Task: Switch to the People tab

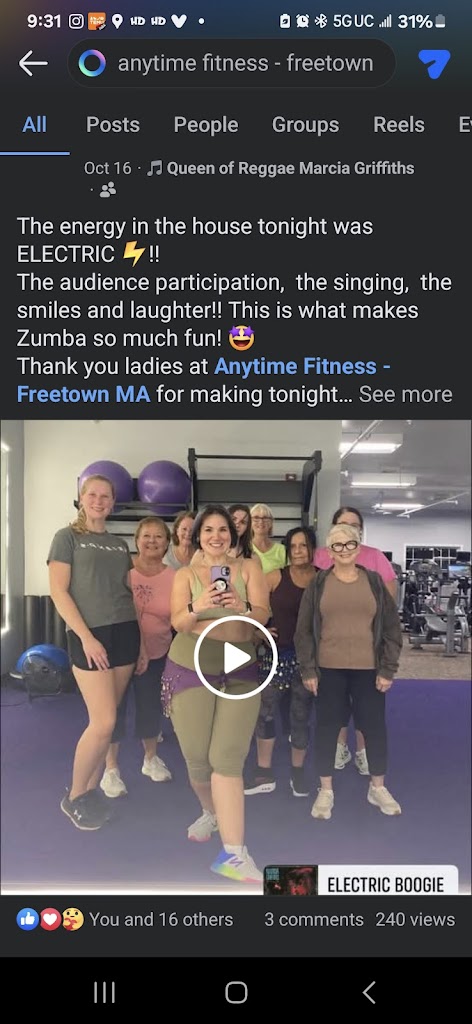Action: [x=206, y=125]
